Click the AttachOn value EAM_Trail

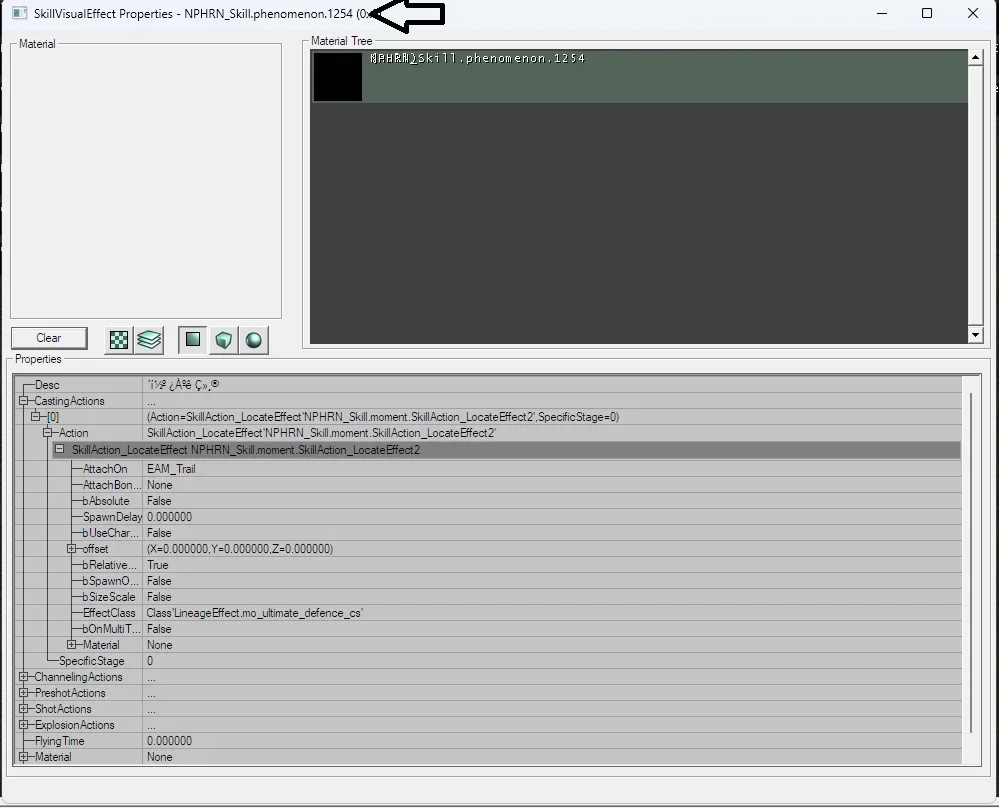point(171,469)
